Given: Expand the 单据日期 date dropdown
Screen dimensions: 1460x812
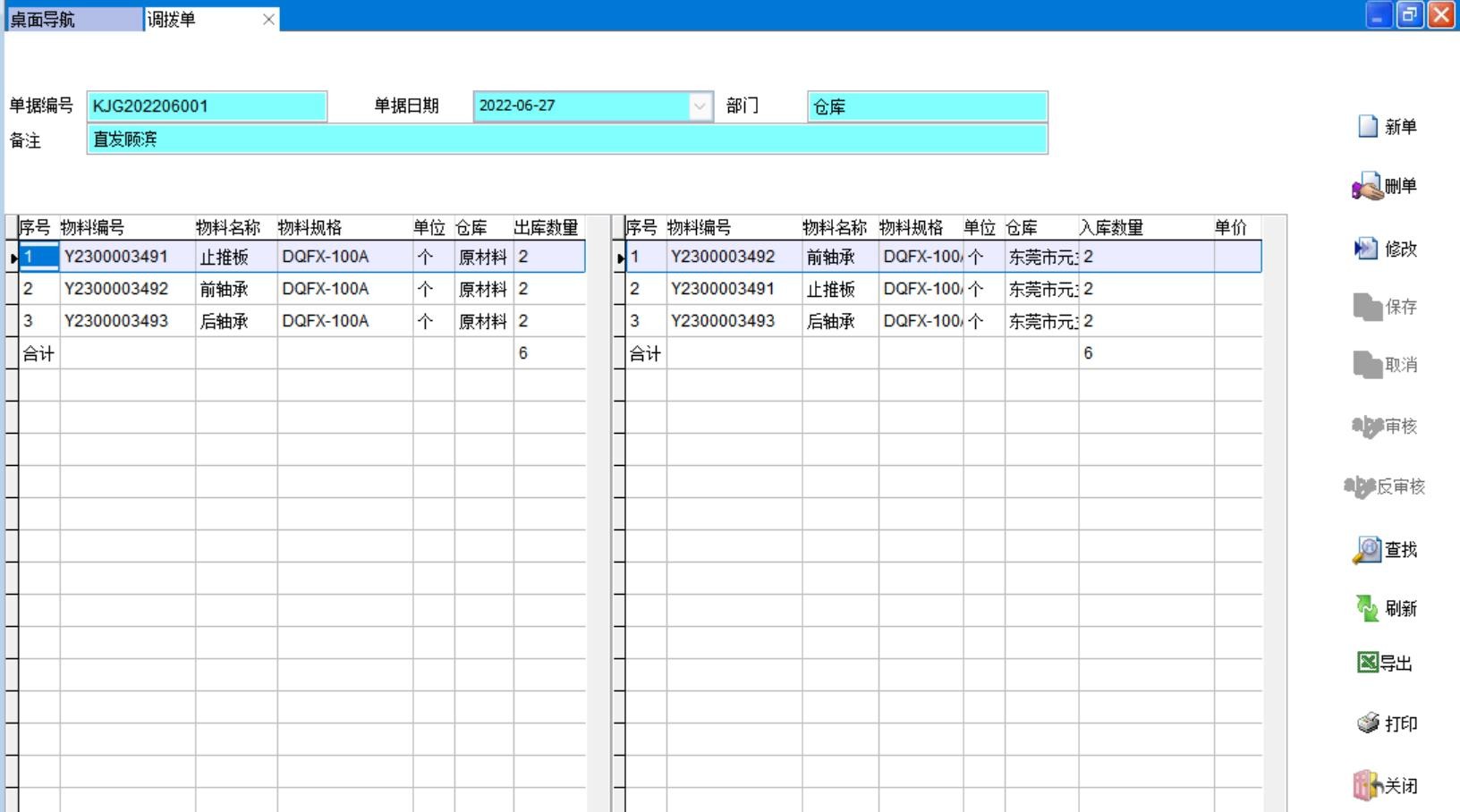Looking at the screenshot, I should (700, 106).
